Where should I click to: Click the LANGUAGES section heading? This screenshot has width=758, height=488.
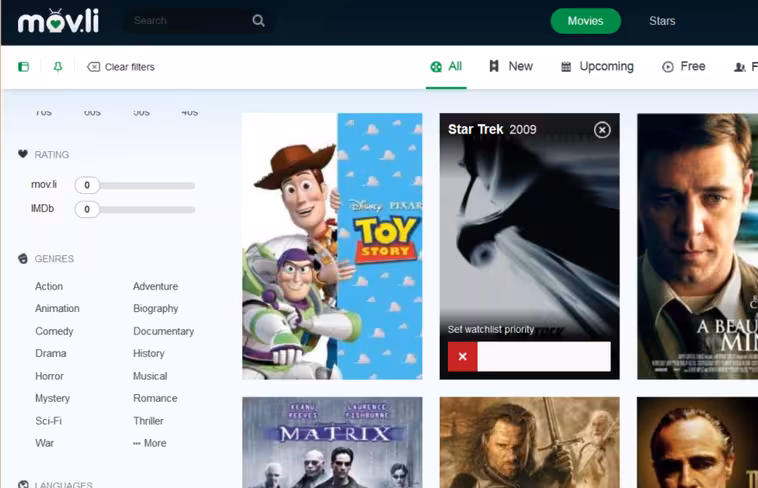tap(63, 484)
